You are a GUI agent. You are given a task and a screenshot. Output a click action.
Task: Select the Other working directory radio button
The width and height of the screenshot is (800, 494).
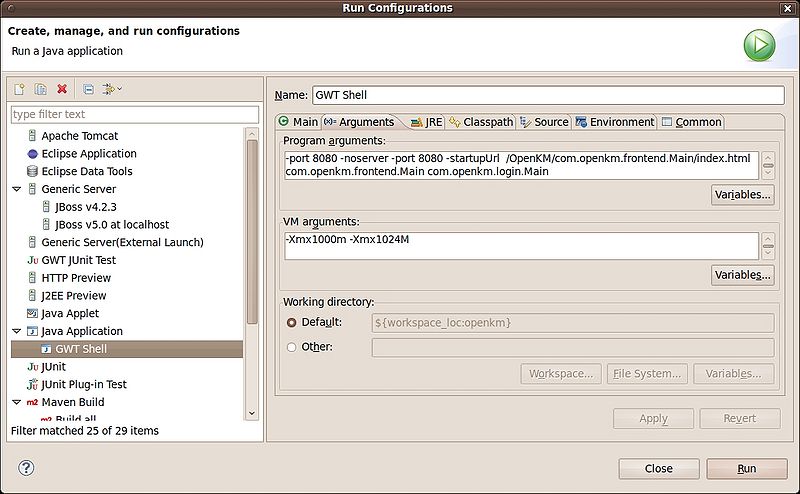pos(291,347)
